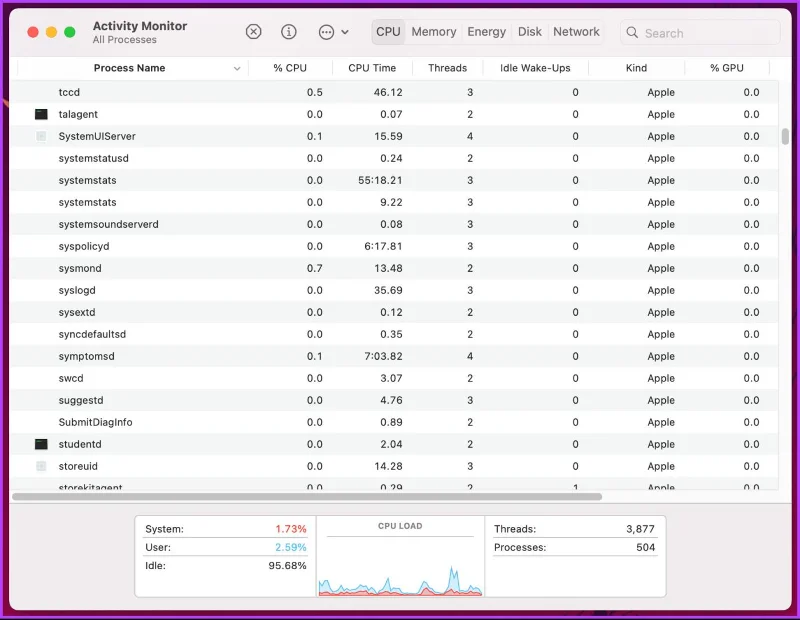Select the SystemUIServer process name
Screen dimensions: 800x620
pos(97,136)
